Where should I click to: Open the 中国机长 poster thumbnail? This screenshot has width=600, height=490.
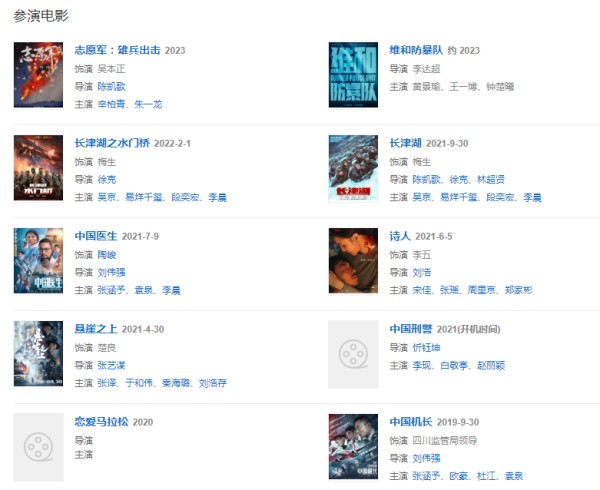353,447
